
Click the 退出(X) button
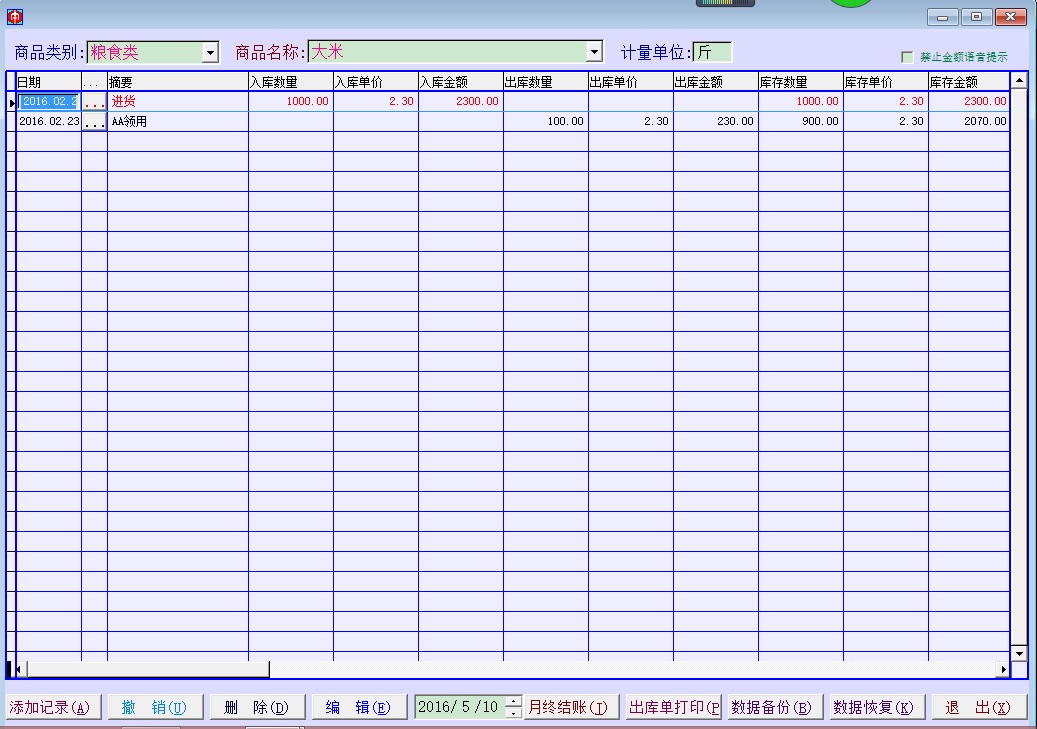coord(980,707)
